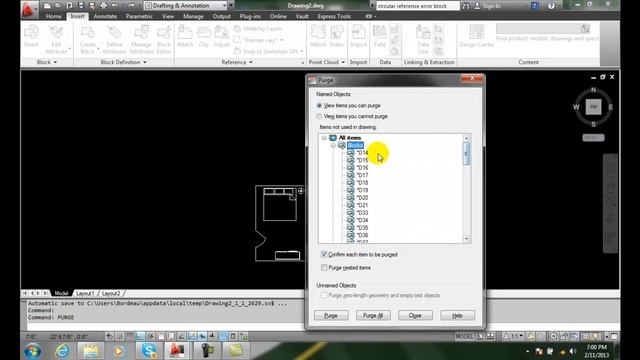Open the Annotate ribbon tab
The height and width of the screenshot is (360, 640).
(105, 16)
